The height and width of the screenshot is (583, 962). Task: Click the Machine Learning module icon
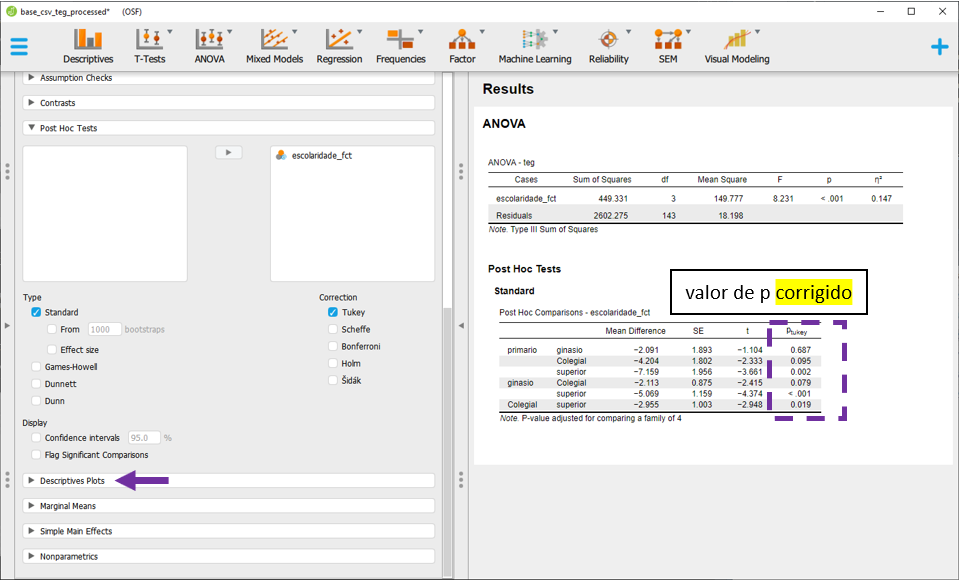[534, 45]
